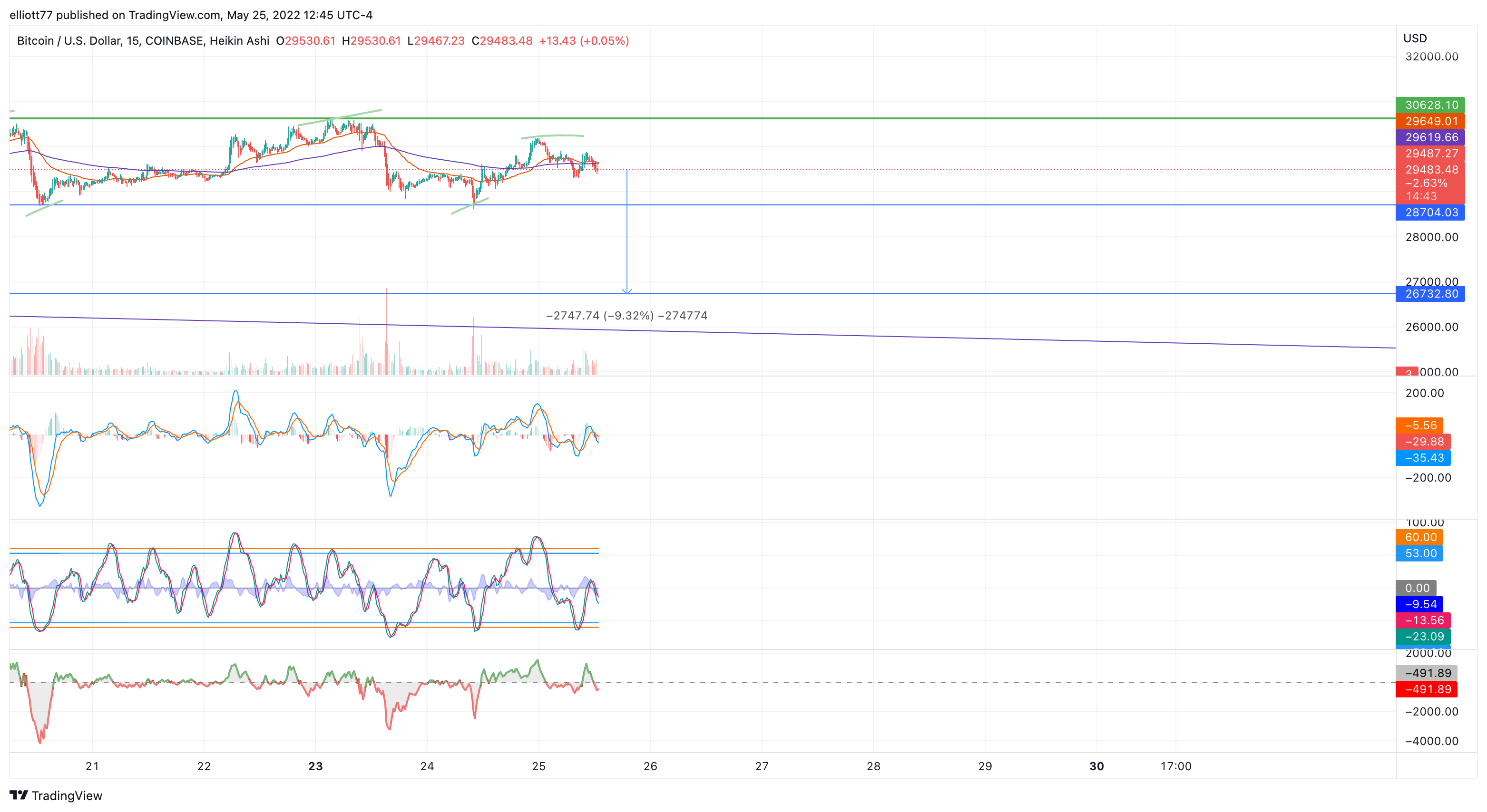Click the −4000.00 axis tick in bottom pane
The width and height of the screenshot is (1487, 812).
tap(1432, 741)
